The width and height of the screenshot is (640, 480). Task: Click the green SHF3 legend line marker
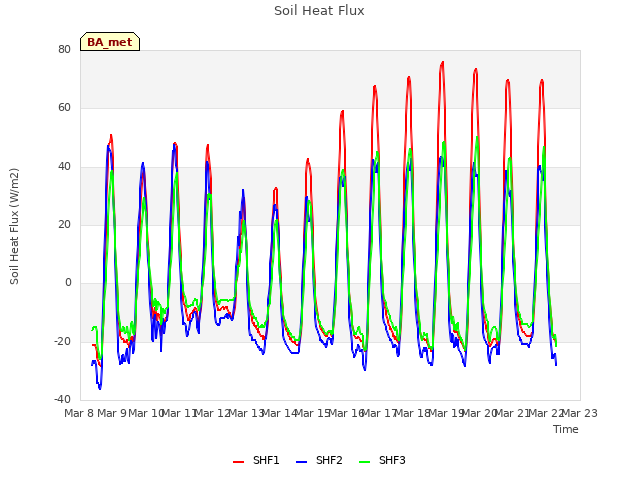[364, 462]
